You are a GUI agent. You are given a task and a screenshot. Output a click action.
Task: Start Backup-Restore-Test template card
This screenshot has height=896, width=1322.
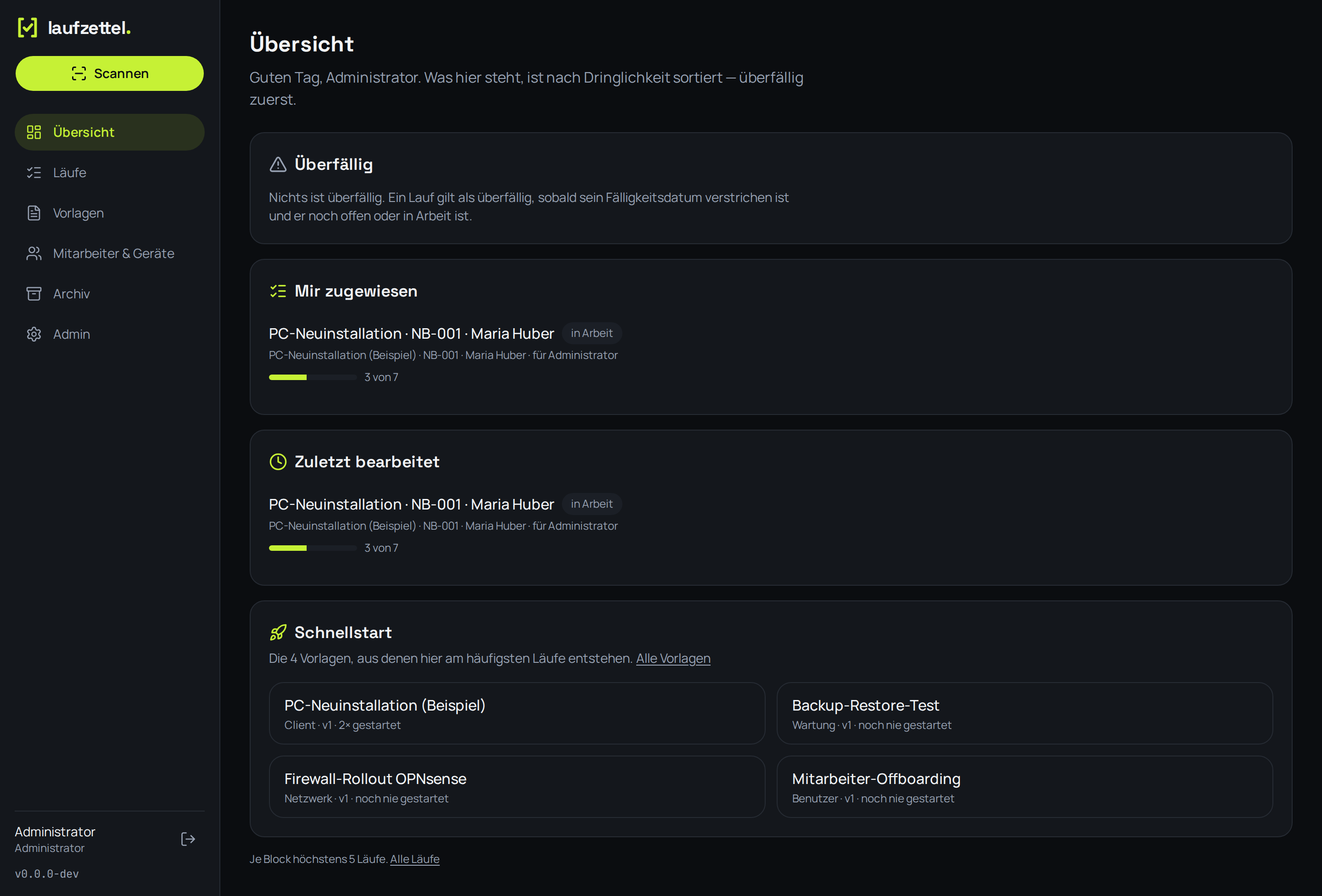tap(1025, 713)
